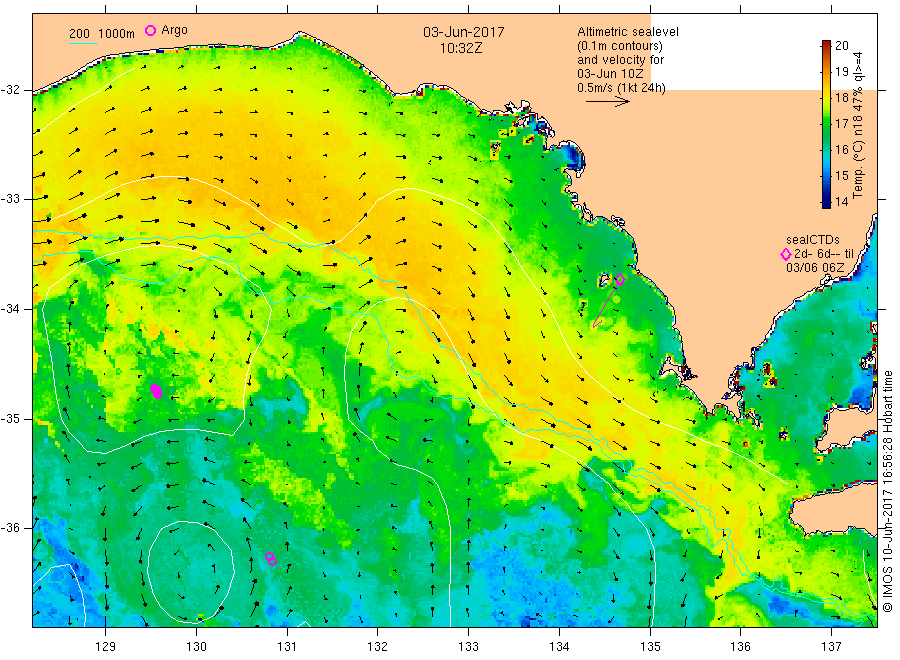Click the '-35' latitude axis label

(x=10, y=419)
